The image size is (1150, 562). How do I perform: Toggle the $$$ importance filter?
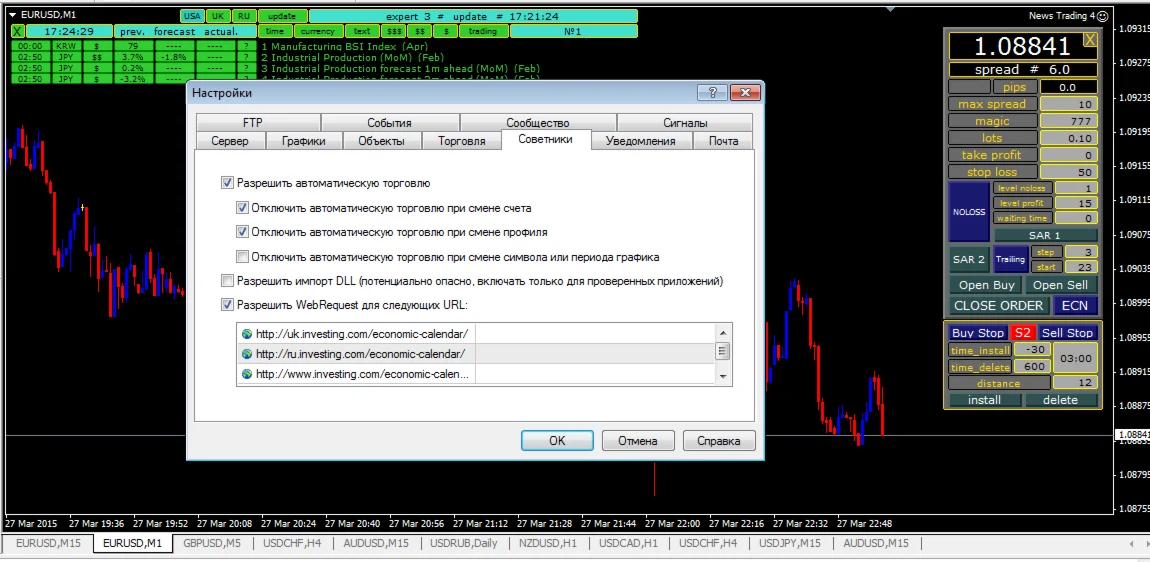pos(394,32)
